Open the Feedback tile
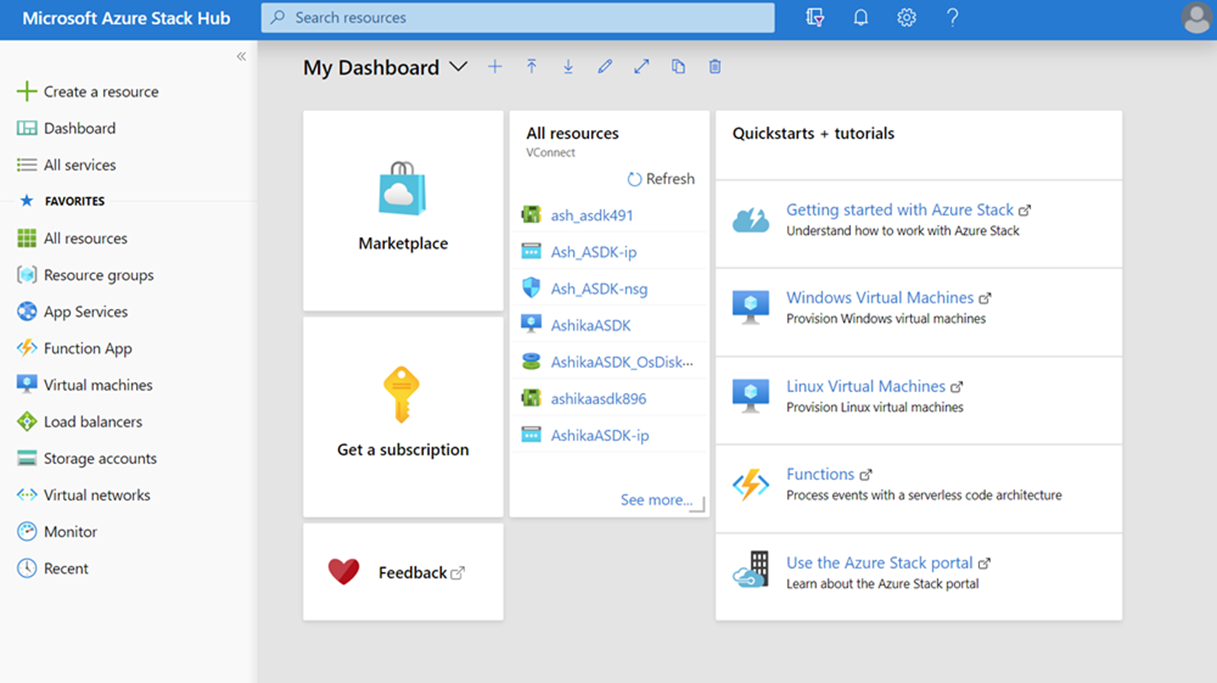This screenshot has height=683, width=1217. (x=403, y=572)
